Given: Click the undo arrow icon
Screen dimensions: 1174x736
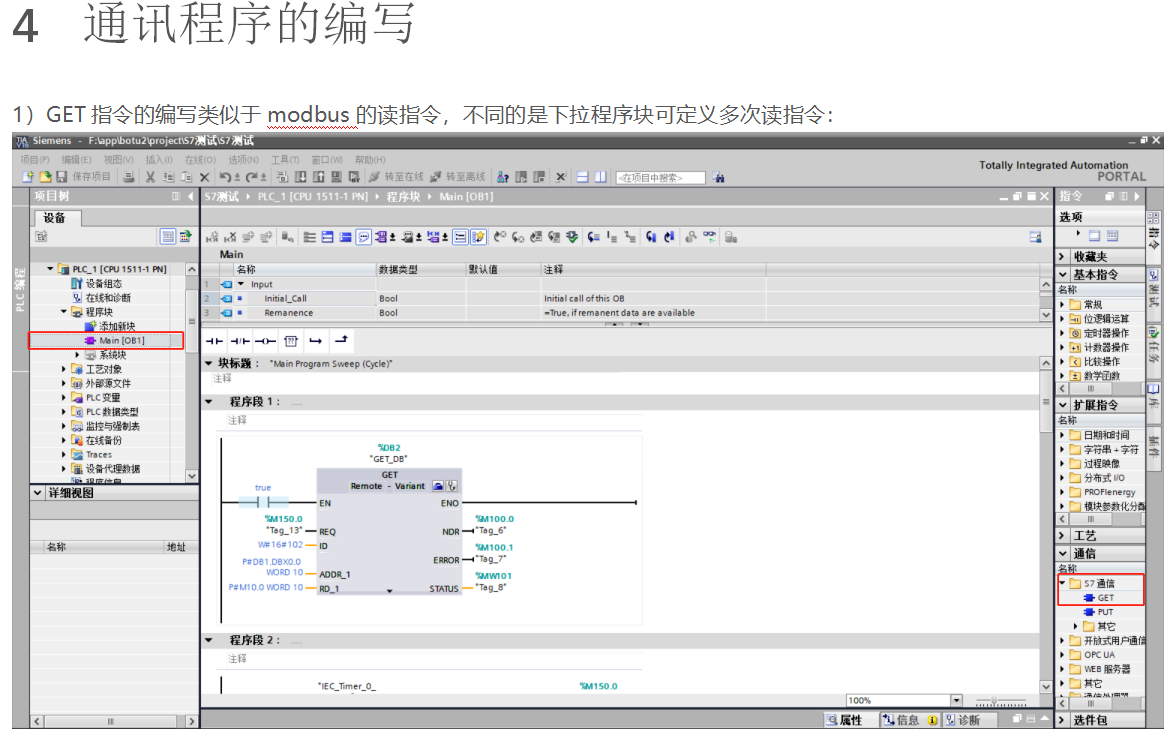Looking at the screenshot, I should click(225, 177).
